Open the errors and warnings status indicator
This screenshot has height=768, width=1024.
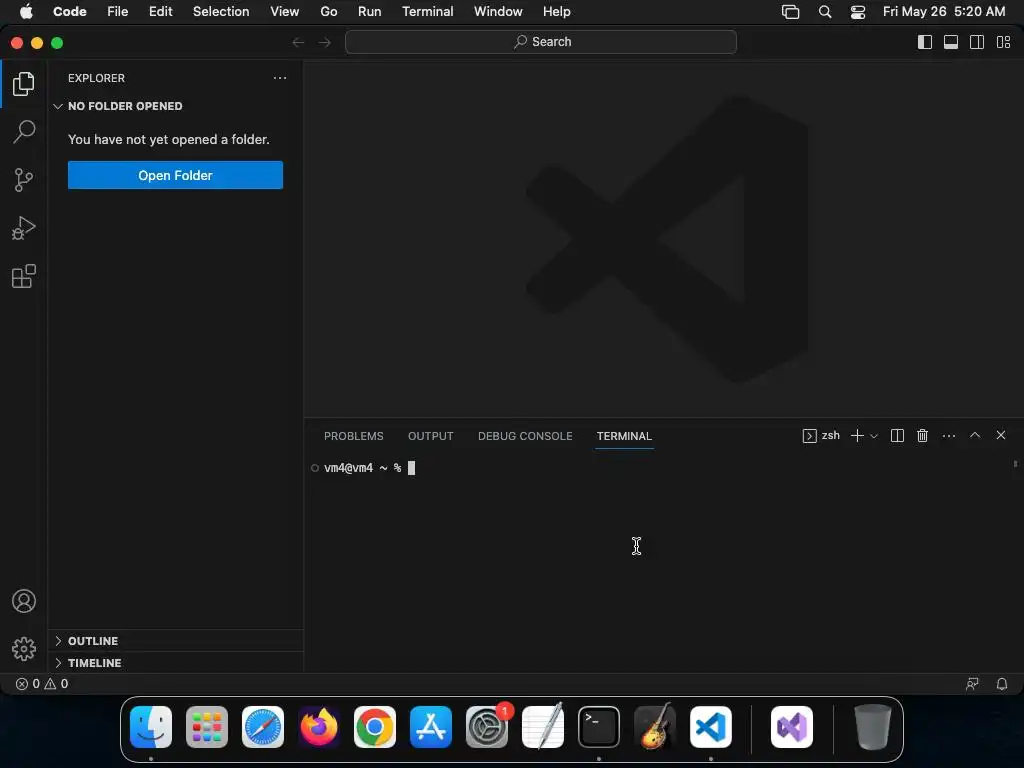pyautogui.click(x=42, y=684)
